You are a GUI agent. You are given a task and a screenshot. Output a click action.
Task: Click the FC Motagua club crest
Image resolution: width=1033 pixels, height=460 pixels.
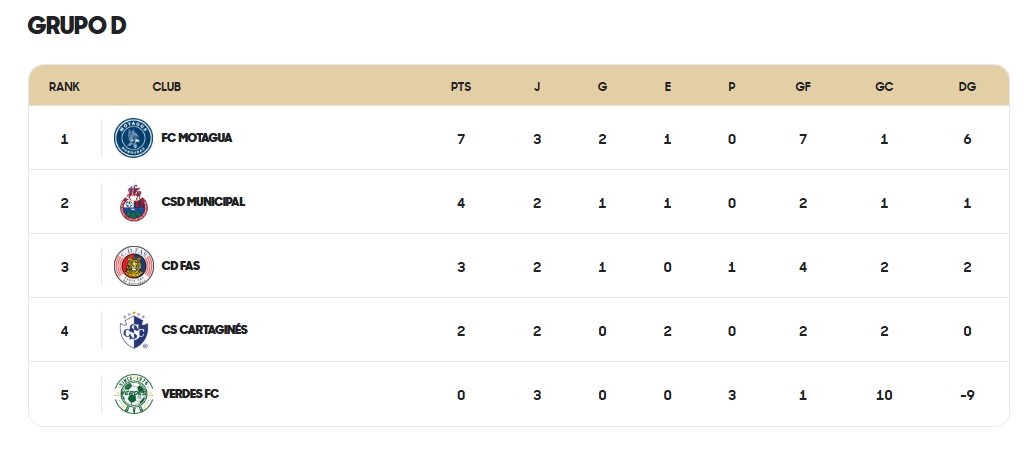134,138
